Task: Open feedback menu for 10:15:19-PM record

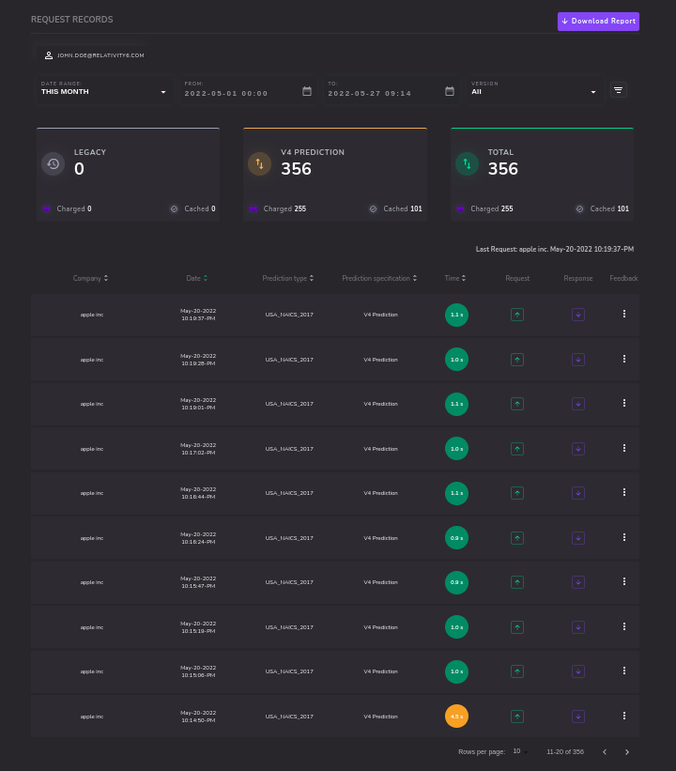Action: click(x=624, y=626)
